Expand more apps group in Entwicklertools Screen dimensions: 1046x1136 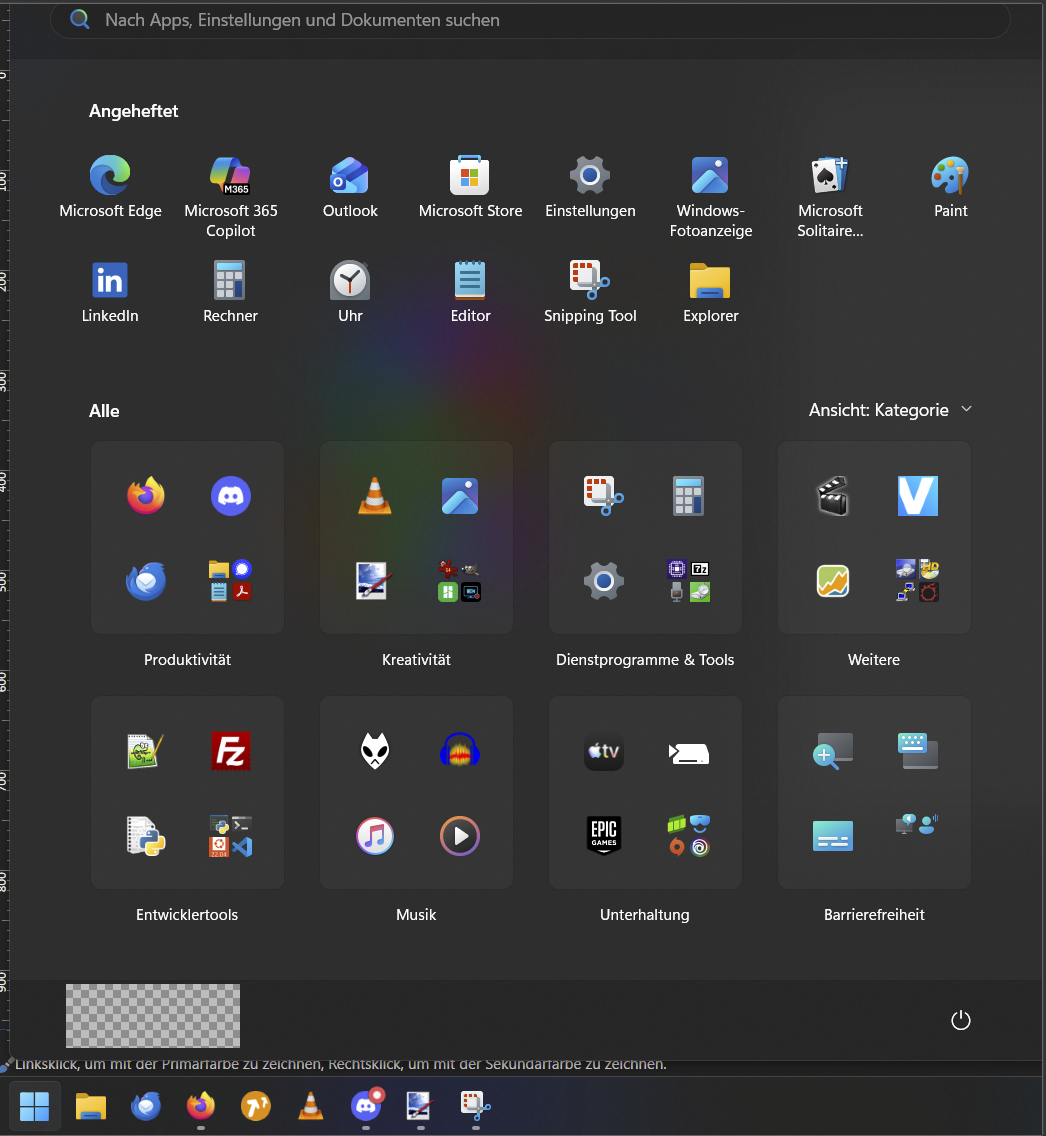click(230, 836)
